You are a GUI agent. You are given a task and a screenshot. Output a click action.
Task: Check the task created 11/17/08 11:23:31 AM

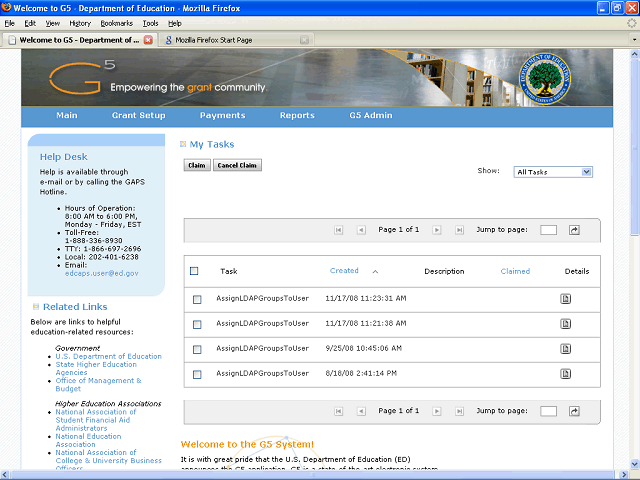pyautogui.click(x=197, y=300)
